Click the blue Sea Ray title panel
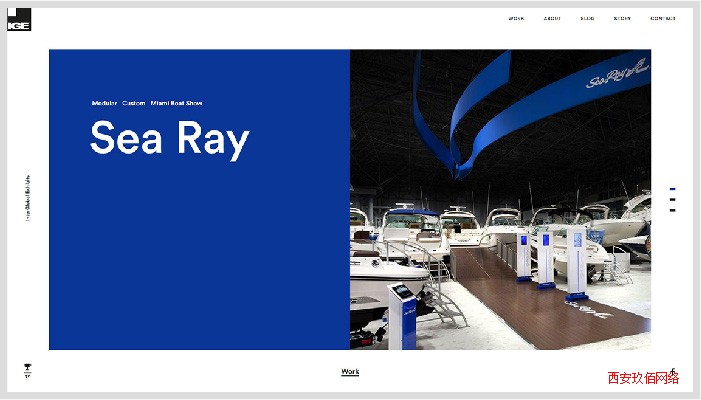The image size is (701, 400). (199, 260)
